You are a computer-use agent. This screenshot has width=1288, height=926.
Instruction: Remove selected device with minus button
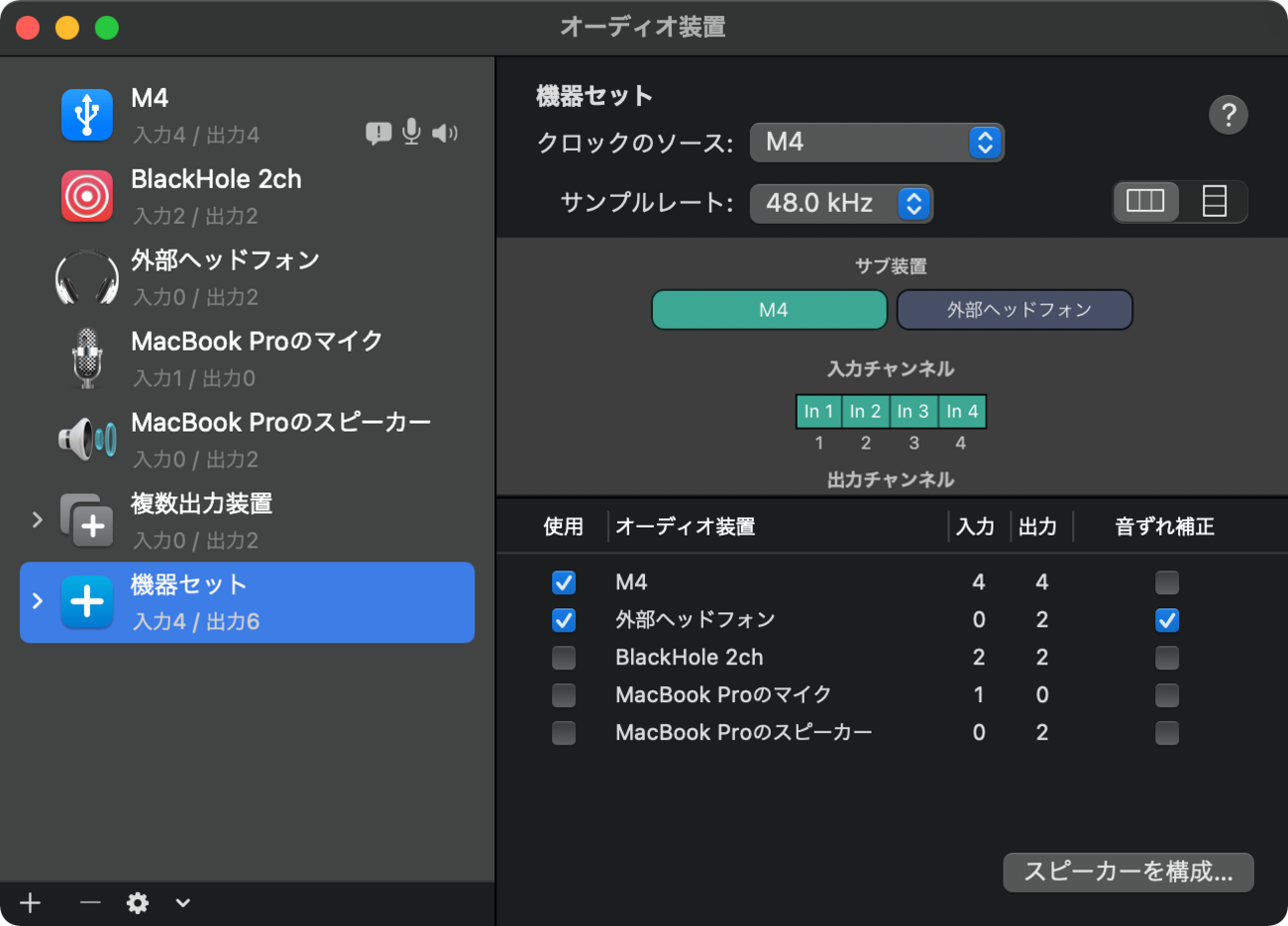[90, 902]
